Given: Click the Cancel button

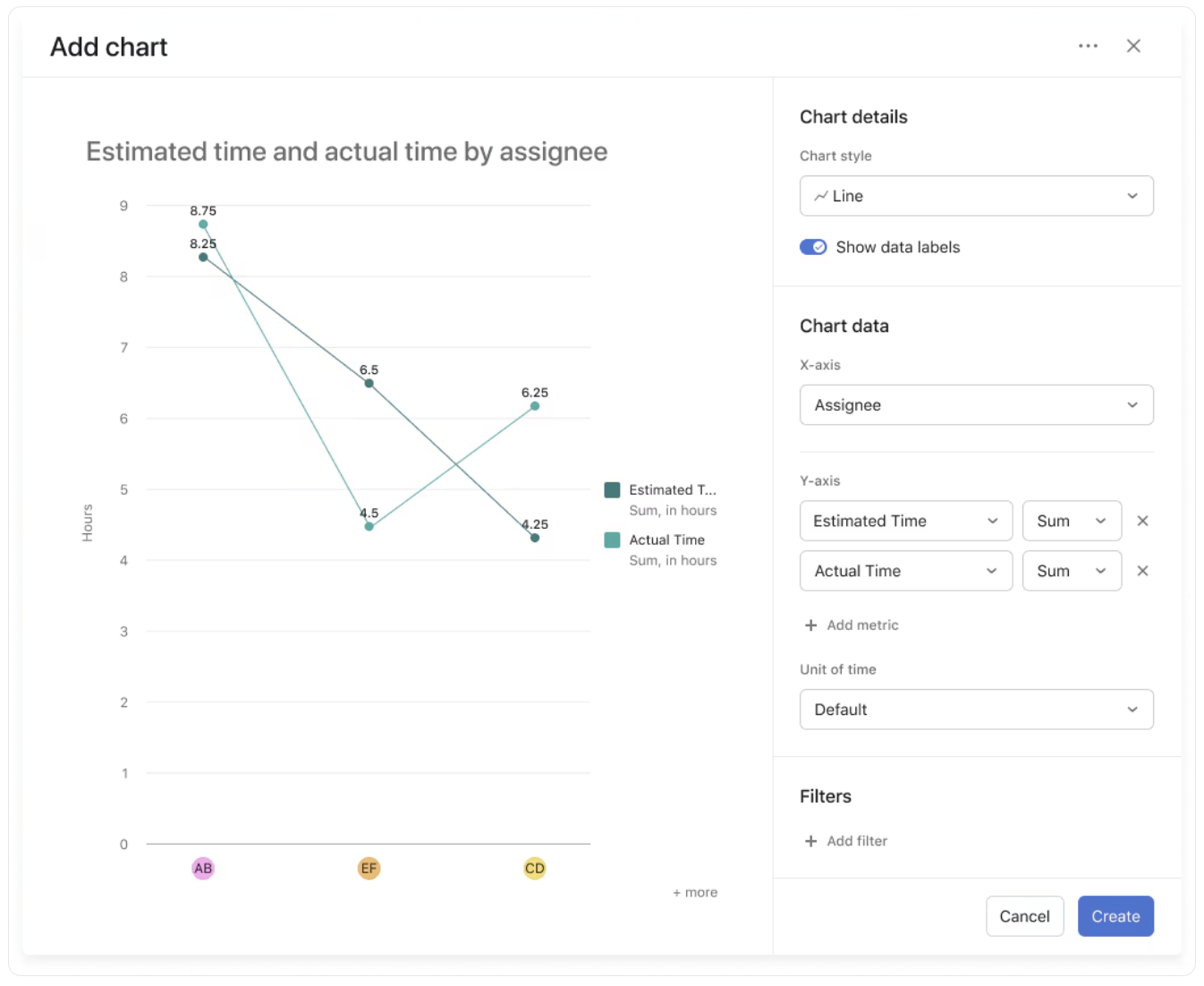Looking at the screenshot, I should click(x=1024, y=916).
